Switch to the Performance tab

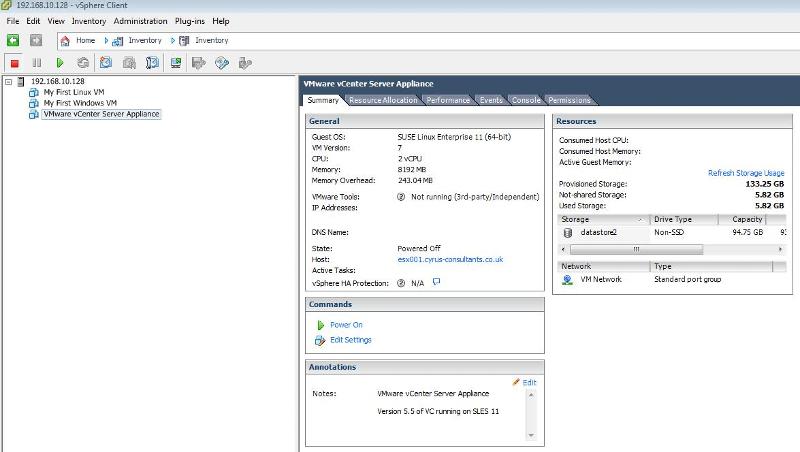pos(448,100)
